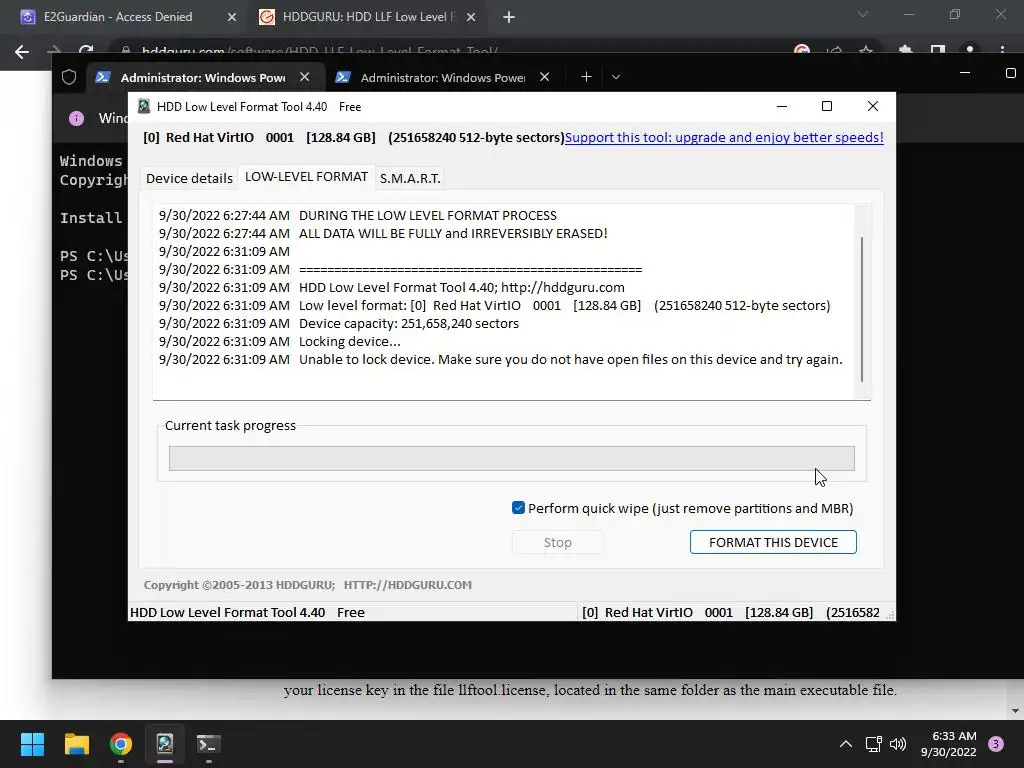Show hidden system tray icons
1024x768 pixels.
tap(846, 744)
